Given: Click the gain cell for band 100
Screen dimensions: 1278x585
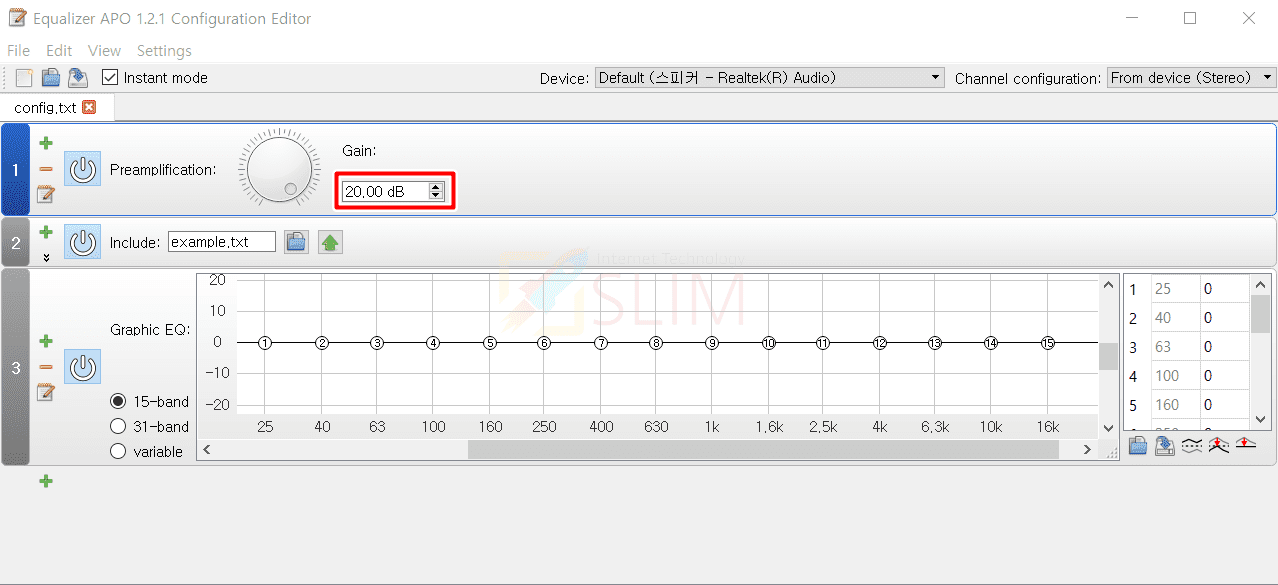Looking at the screenshot, I should 1224,376.
